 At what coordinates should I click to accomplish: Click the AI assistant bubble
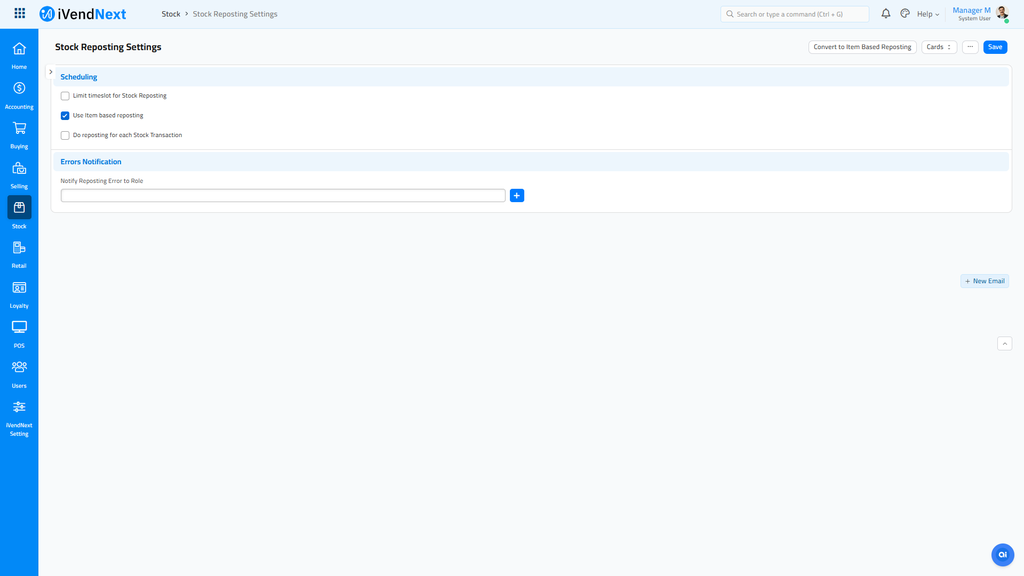coord(1002,554)
